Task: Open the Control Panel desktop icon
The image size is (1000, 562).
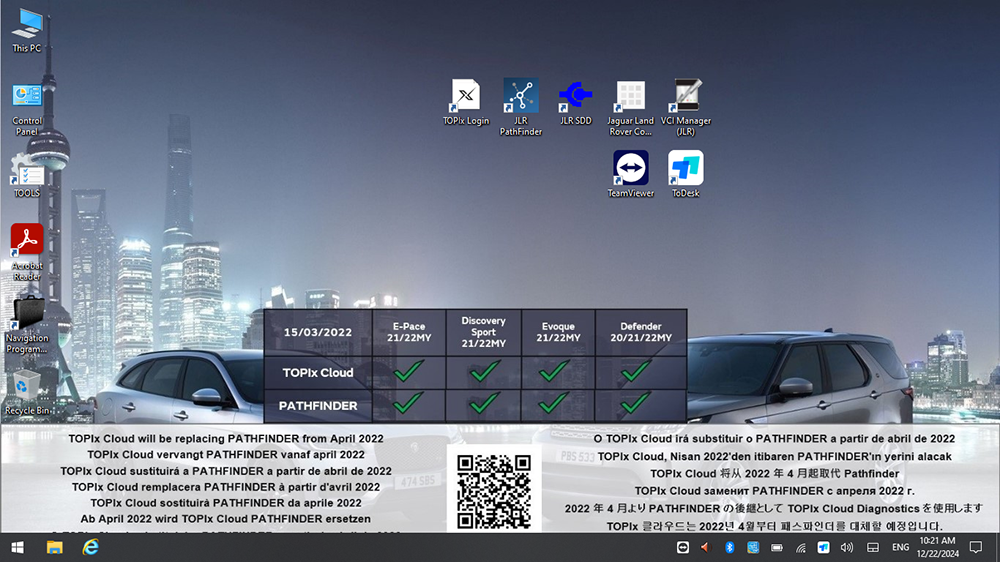Action: (27, 108)
